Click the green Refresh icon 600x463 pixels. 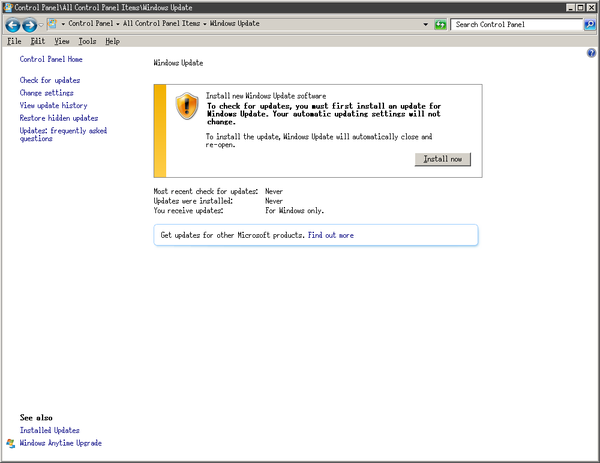[x=440, y=25]
